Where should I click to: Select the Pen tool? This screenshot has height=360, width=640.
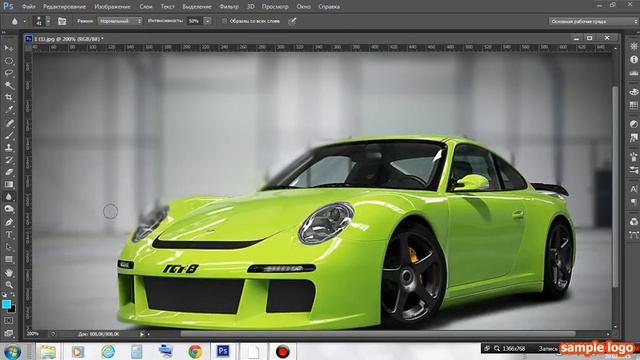click(x=9, y=222)
